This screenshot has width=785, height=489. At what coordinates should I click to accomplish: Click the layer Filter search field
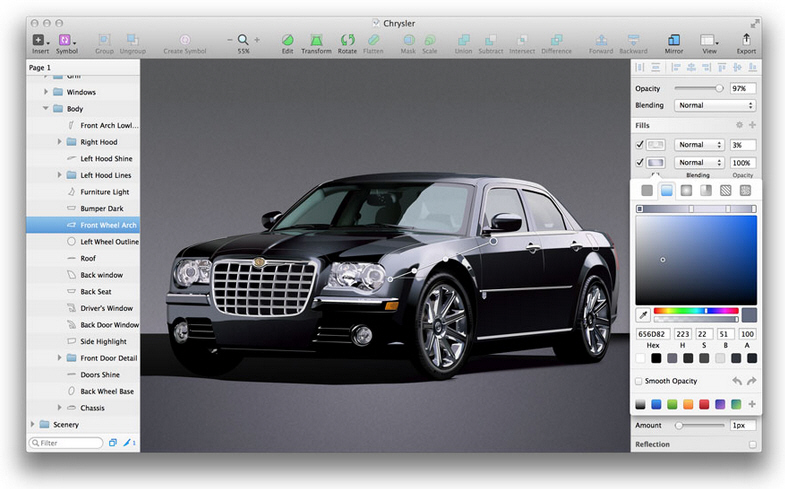[66, 442]
